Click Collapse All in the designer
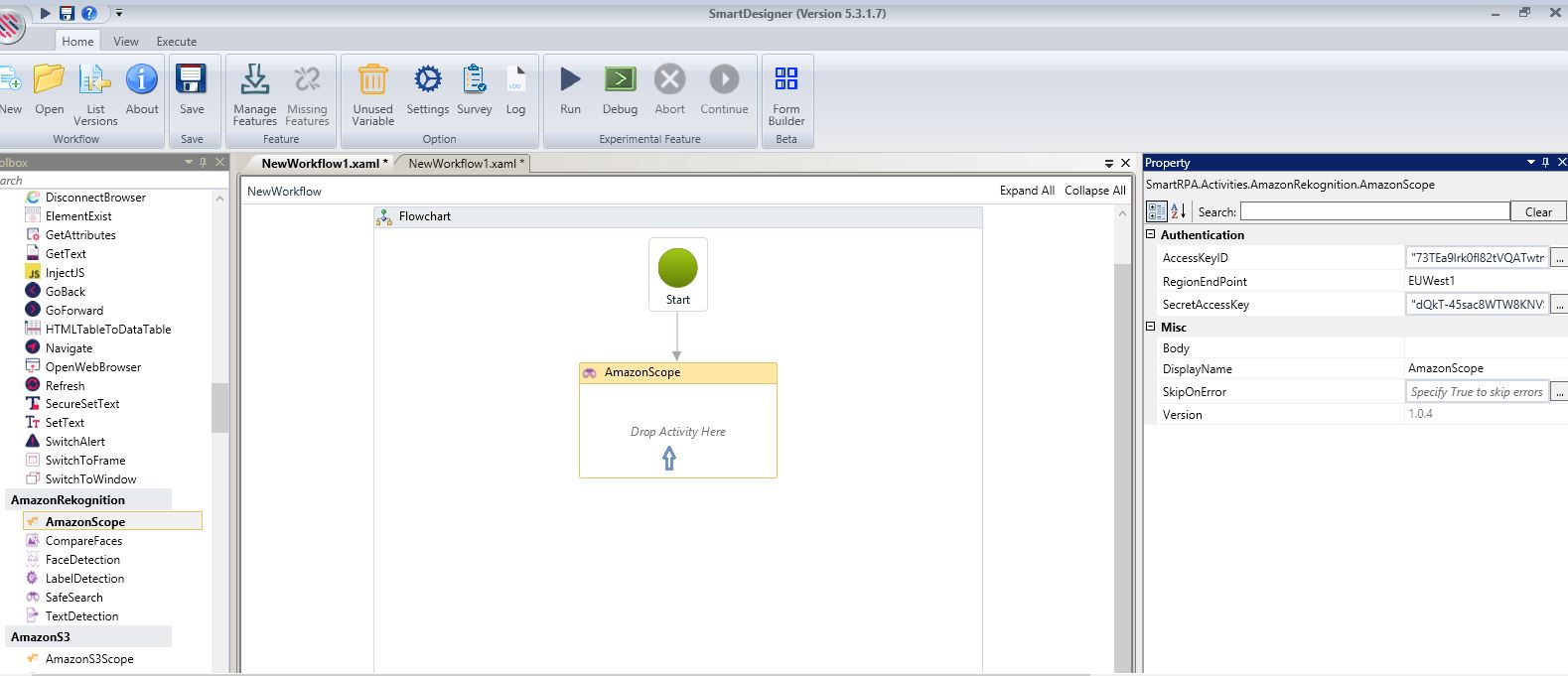1568x676 pixels. [x=1094, y=191]
